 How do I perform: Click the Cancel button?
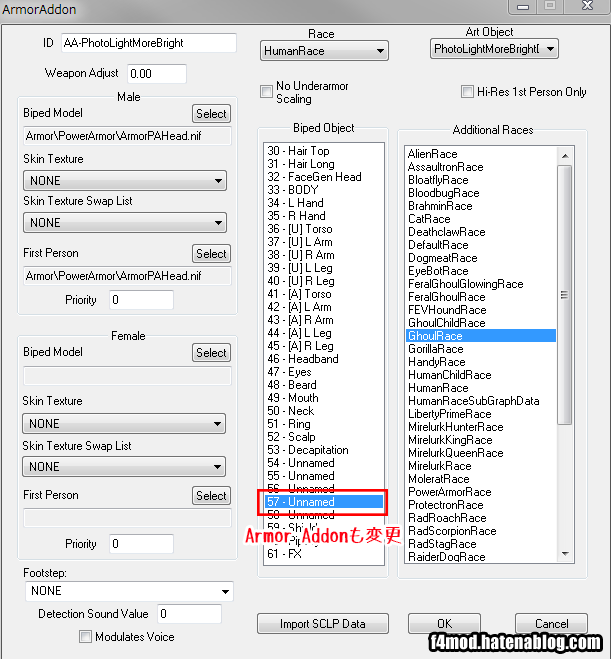(x=551, y=624)
